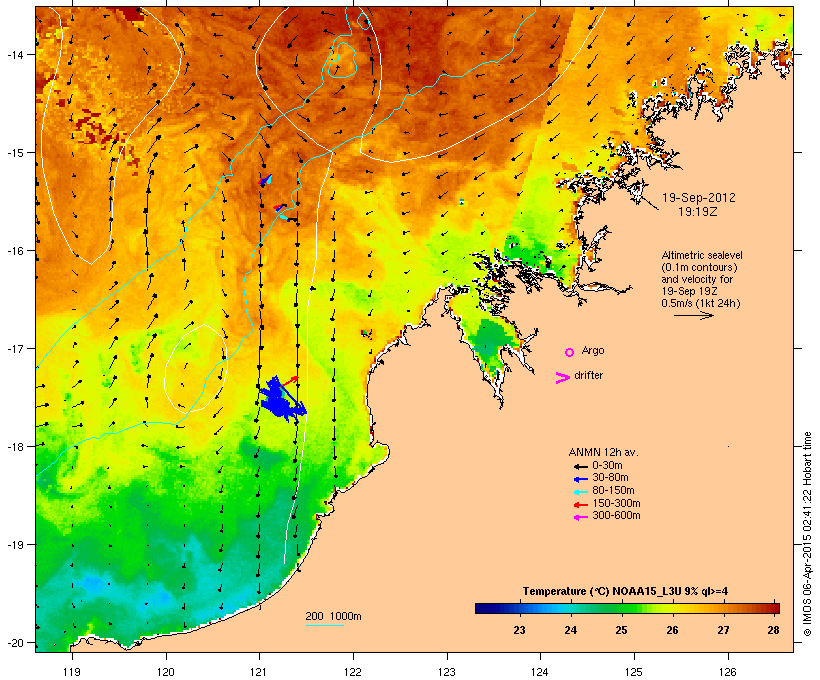Viewport: 820px width, 680px height.
Task: Click the dark blue end of temperature colorbar
Action: pos(484,608)
